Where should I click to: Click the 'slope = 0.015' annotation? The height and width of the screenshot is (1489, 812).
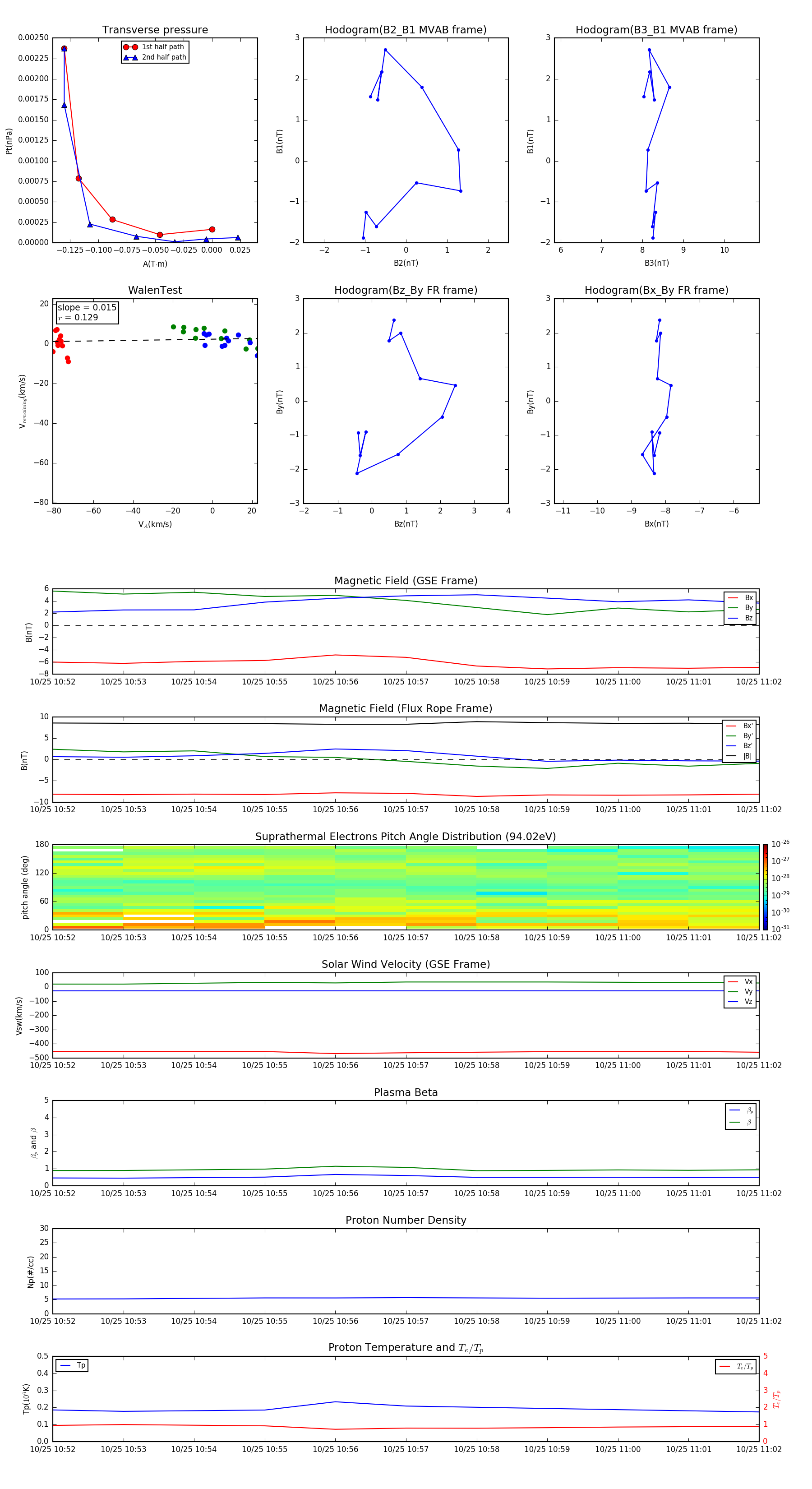tap(87, 308)
